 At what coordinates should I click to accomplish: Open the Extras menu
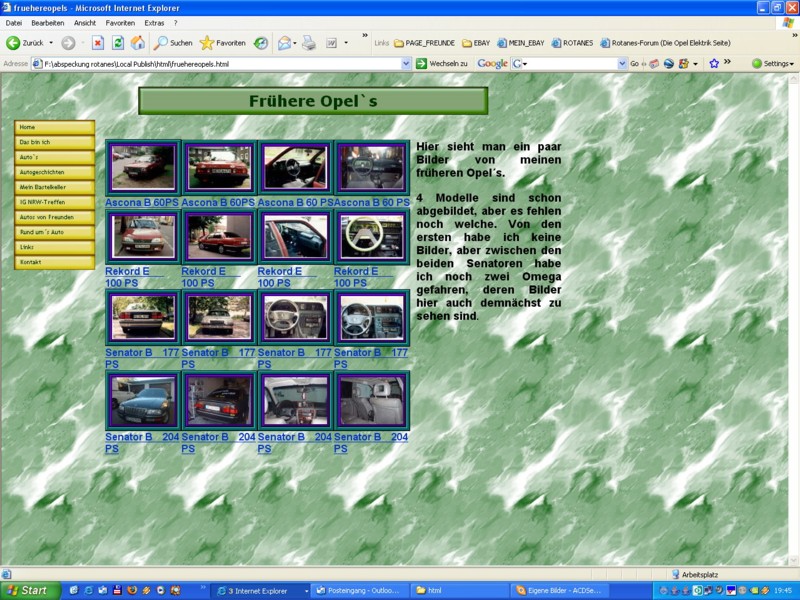click(x=154, y=22)
